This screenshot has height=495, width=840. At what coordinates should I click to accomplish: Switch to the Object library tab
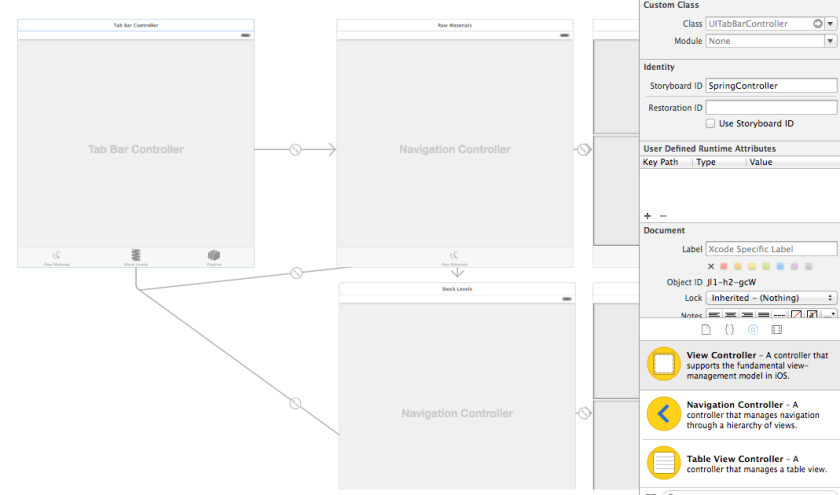(753, 329)
